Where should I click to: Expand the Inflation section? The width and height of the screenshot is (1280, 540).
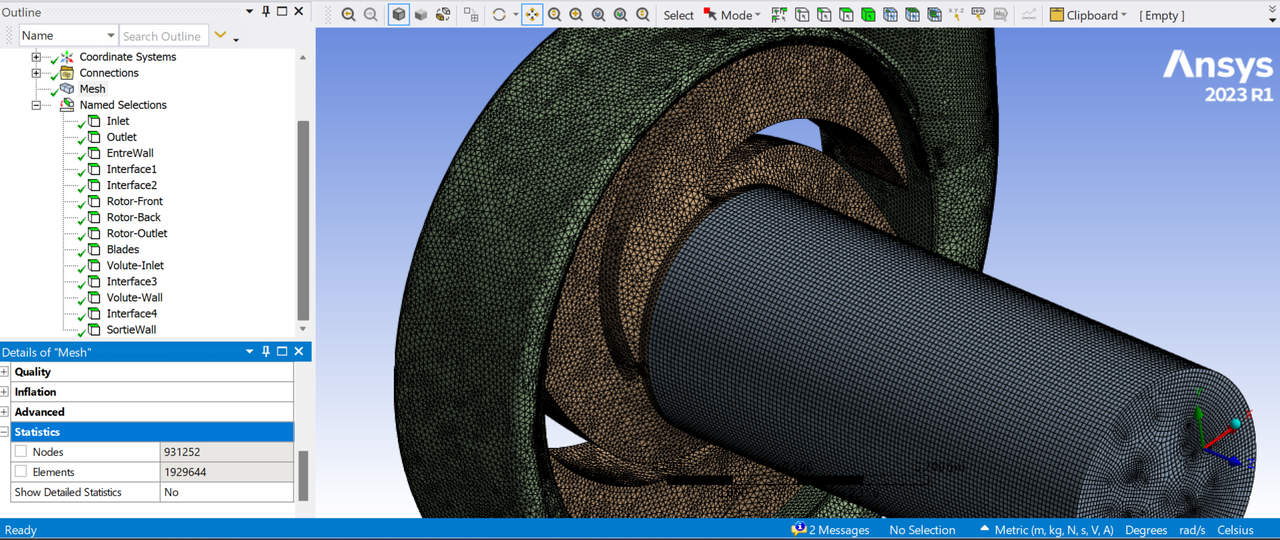5,392
